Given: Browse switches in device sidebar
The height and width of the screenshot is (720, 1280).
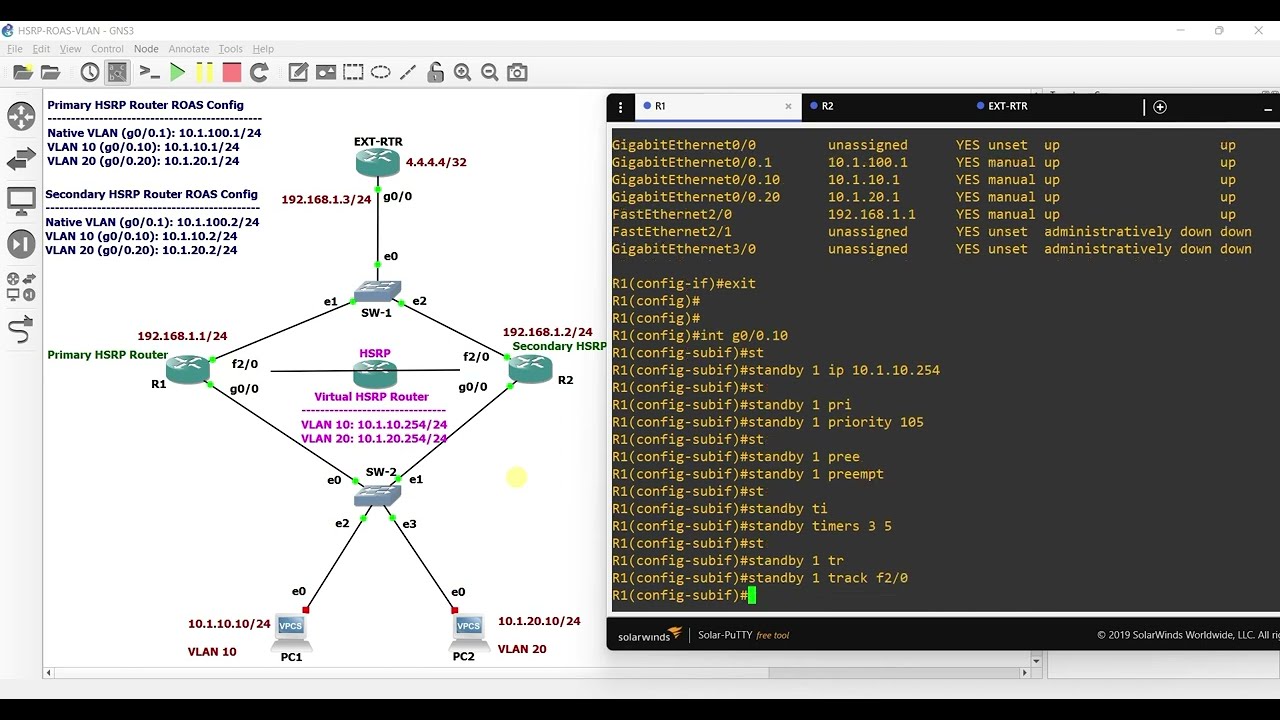Looking at the screenshot, I should click(21, 160).
